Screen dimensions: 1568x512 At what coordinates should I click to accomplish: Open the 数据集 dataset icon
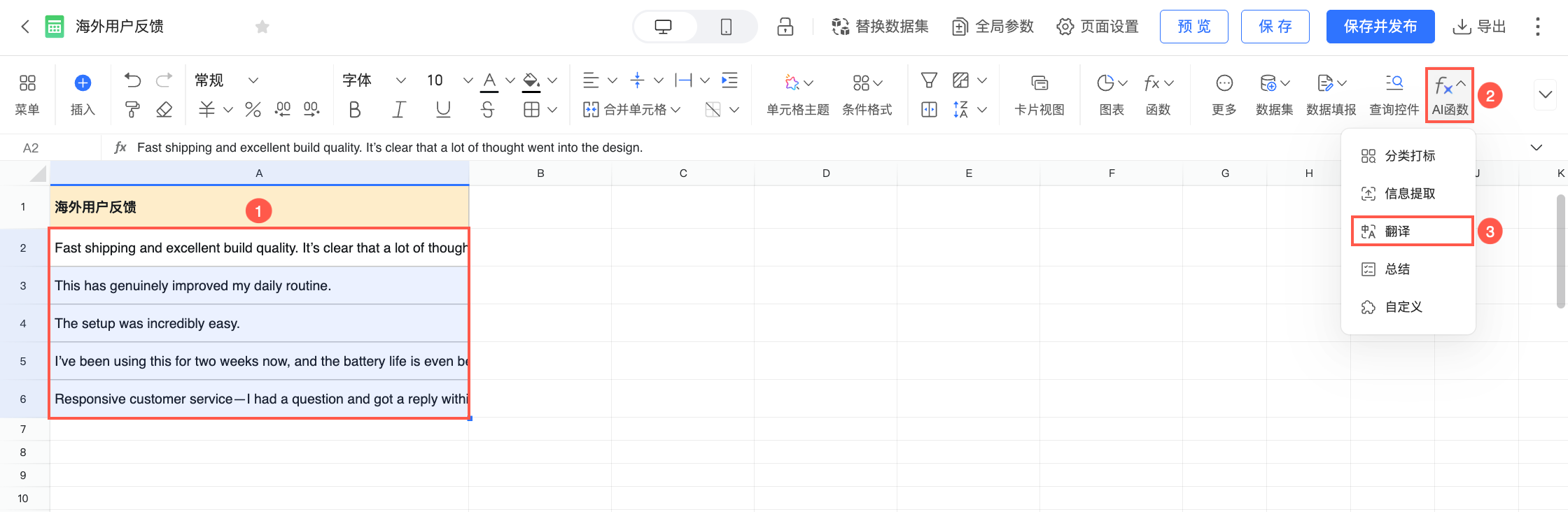pyautogui.click(x=1275, y=94)
